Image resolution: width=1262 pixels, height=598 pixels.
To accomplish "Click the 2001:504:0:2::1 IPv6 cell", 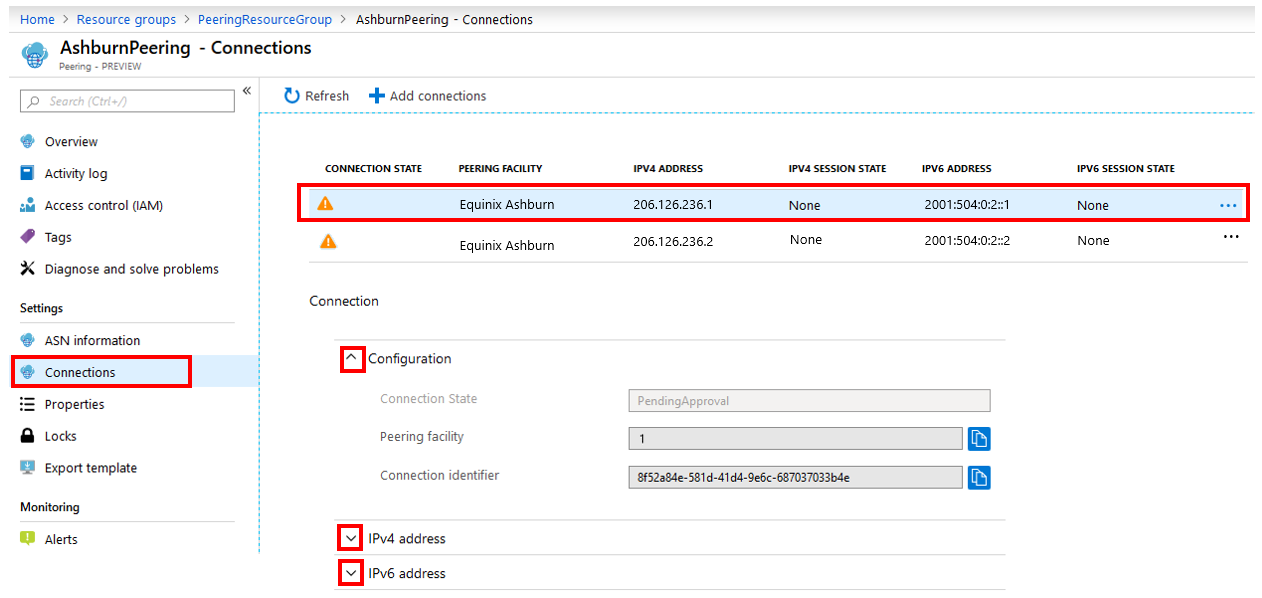I will [x=967, y=205].
